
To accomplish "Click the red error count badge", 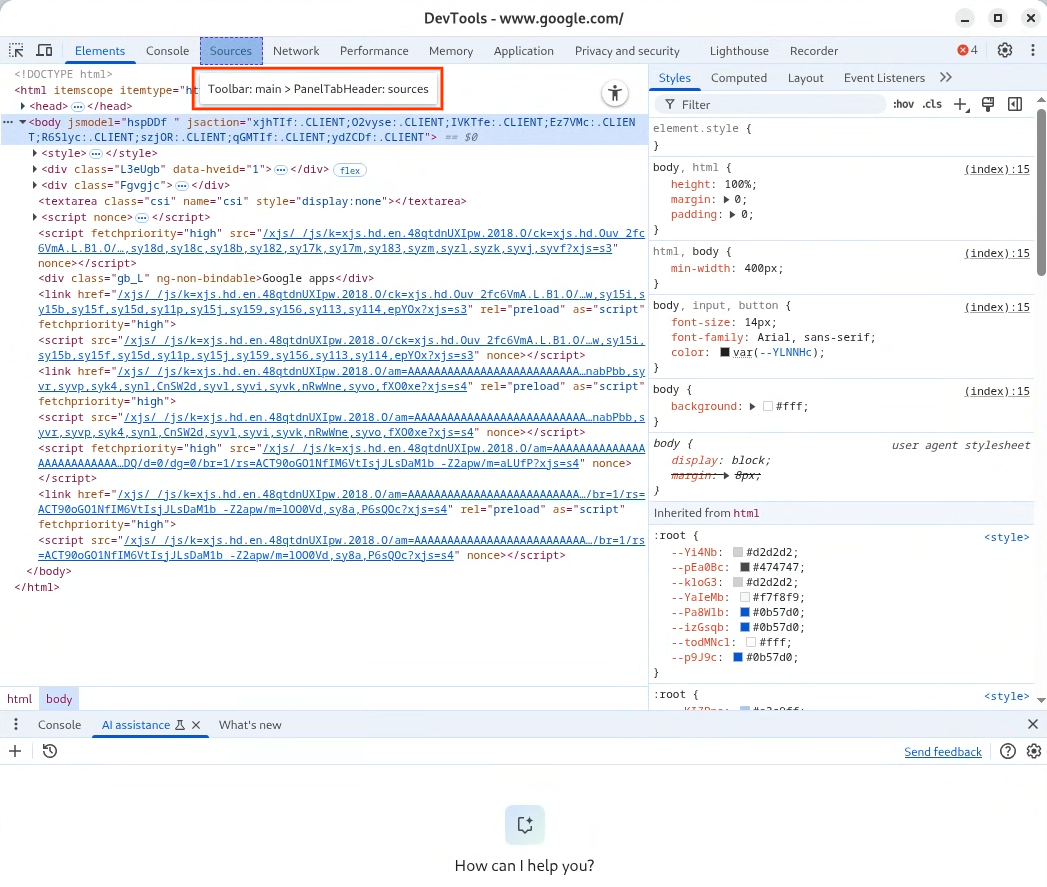I will tap(967, 51).
